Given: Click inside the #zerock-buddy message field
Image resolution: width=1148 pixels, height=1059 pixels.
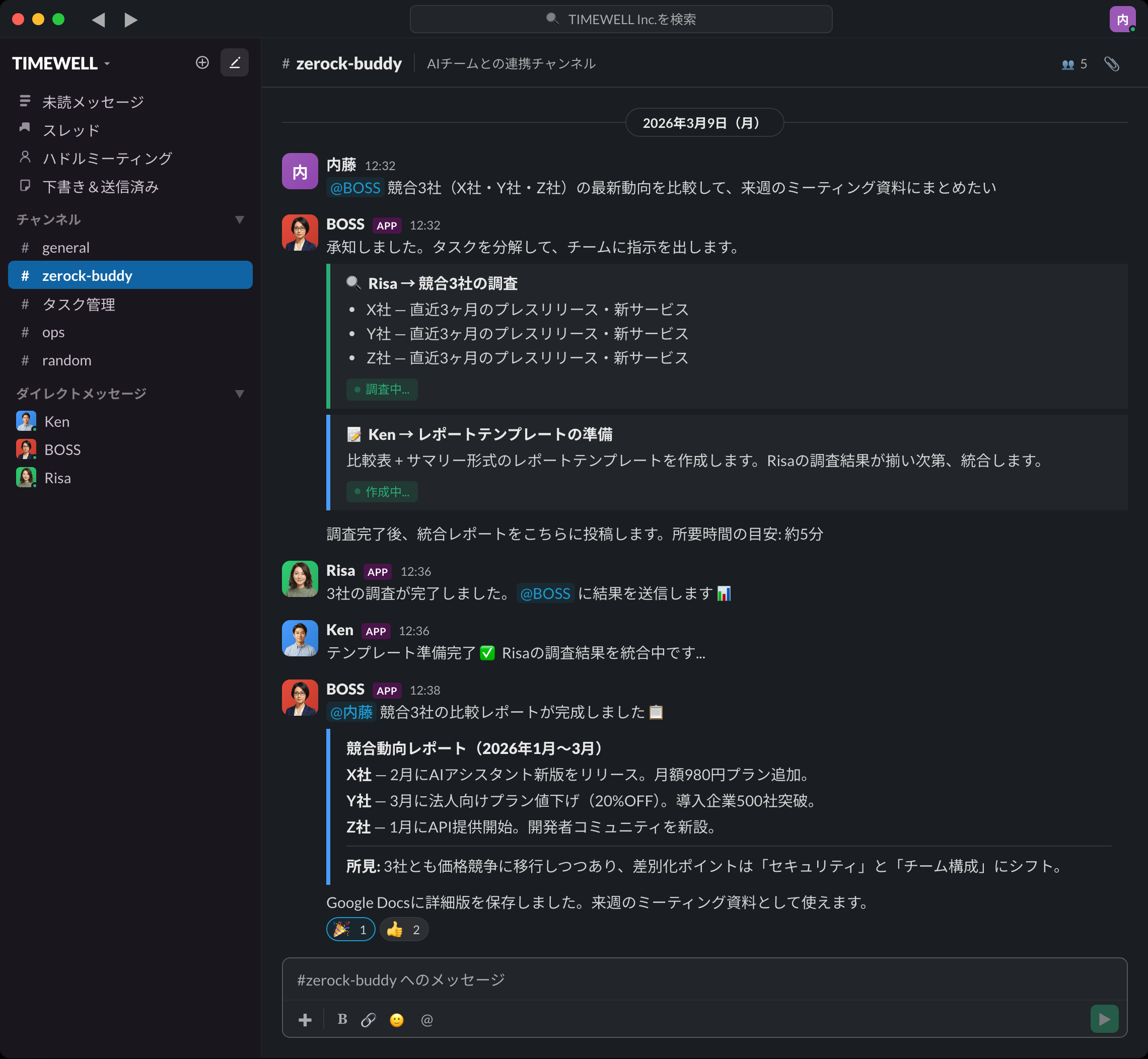Looking at the screenshot, I should click(x=573, y=980).
